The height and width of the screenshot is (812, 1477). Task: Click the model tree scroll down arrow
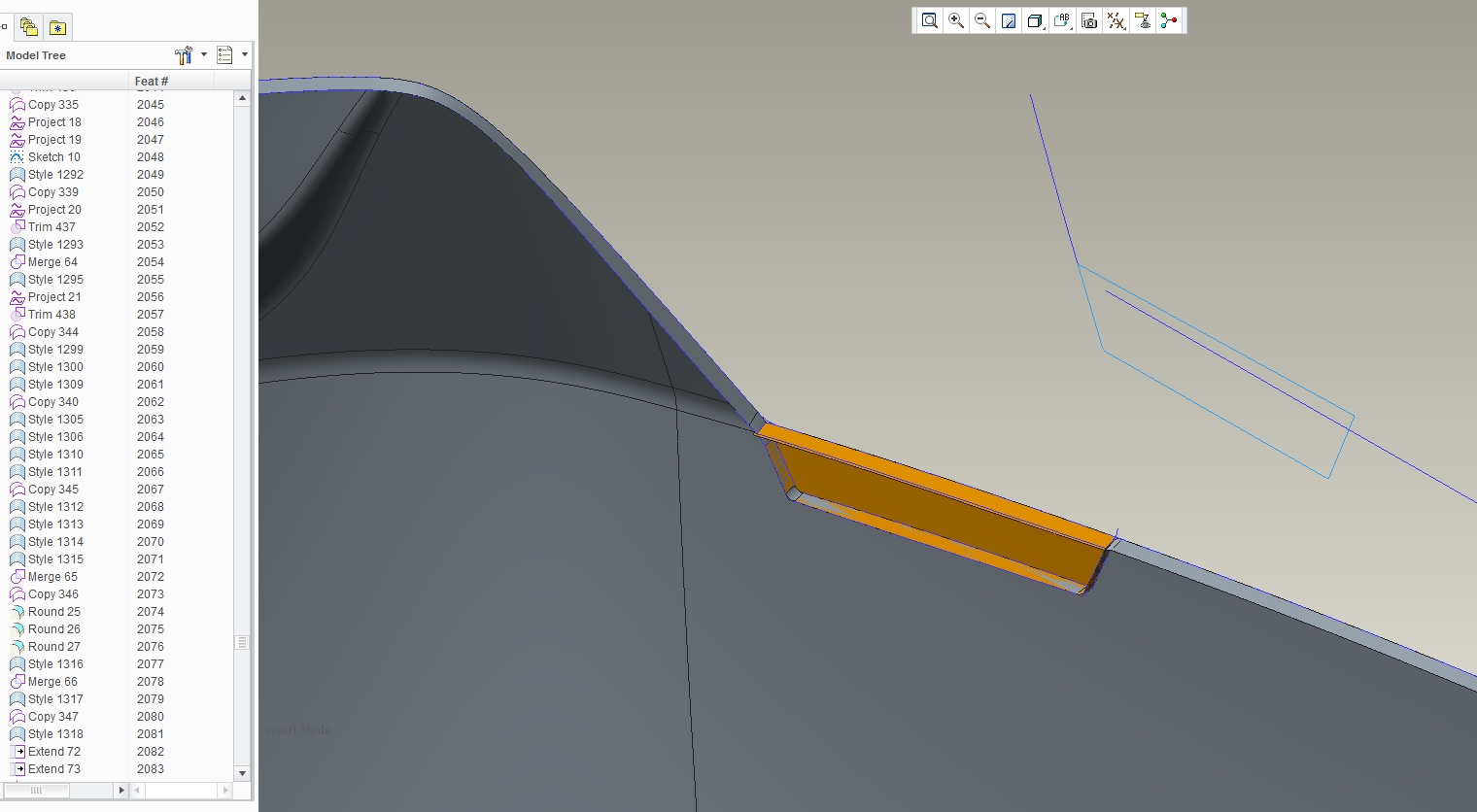[x=242, y=773]
